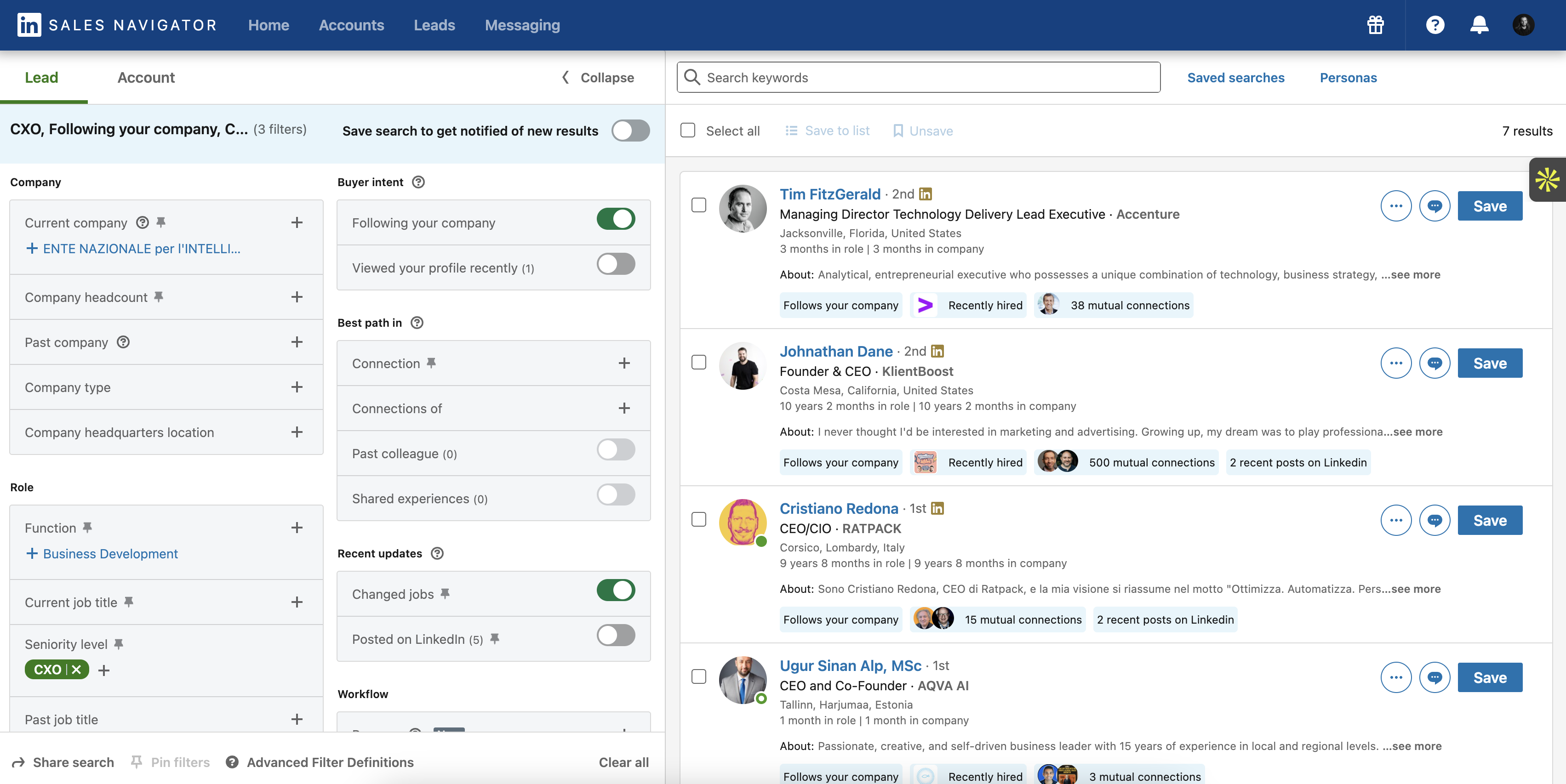Click the green asterisk extension icon
Viewport: 1566px width, 784px height.
coord(1547,180)
